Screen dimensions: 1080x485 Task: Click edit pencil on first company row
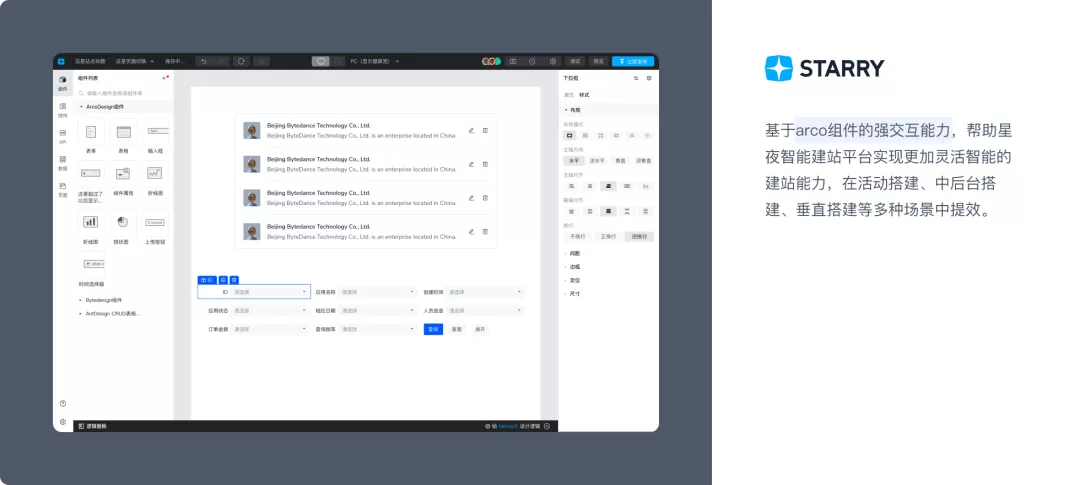point(471,130)
